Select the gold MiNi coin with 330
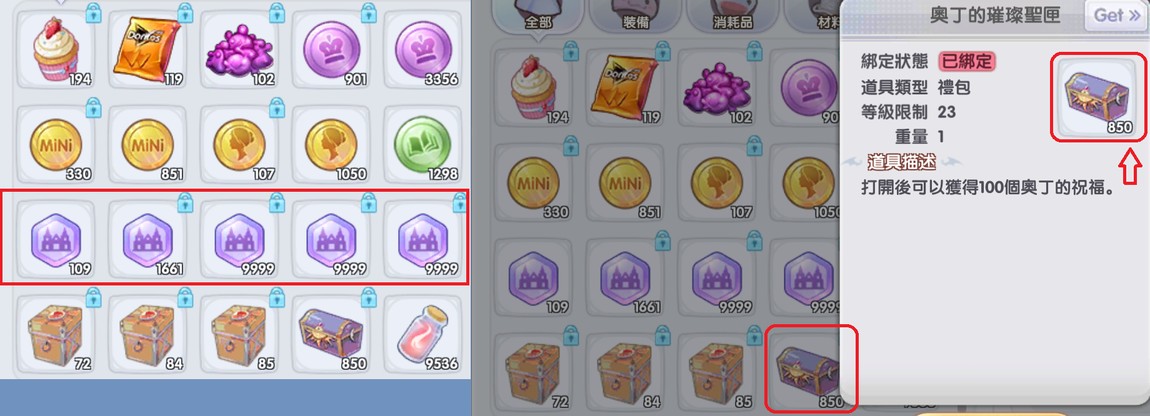Image resolution: width=1150 pixels, height=416 pixels. click(x=56, y=145)
